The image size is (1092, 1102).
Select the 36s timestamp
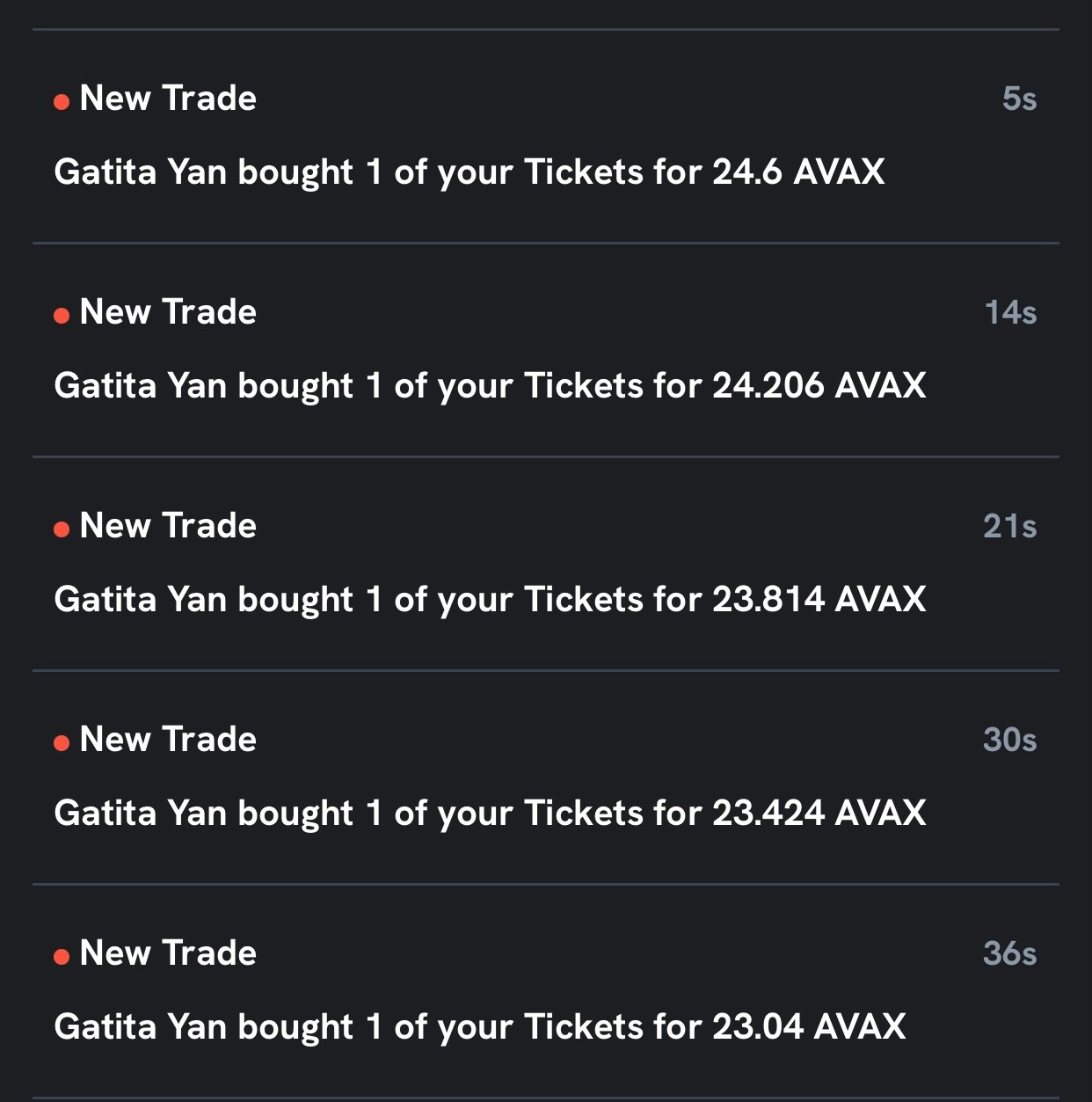(x=1009, y=953)
